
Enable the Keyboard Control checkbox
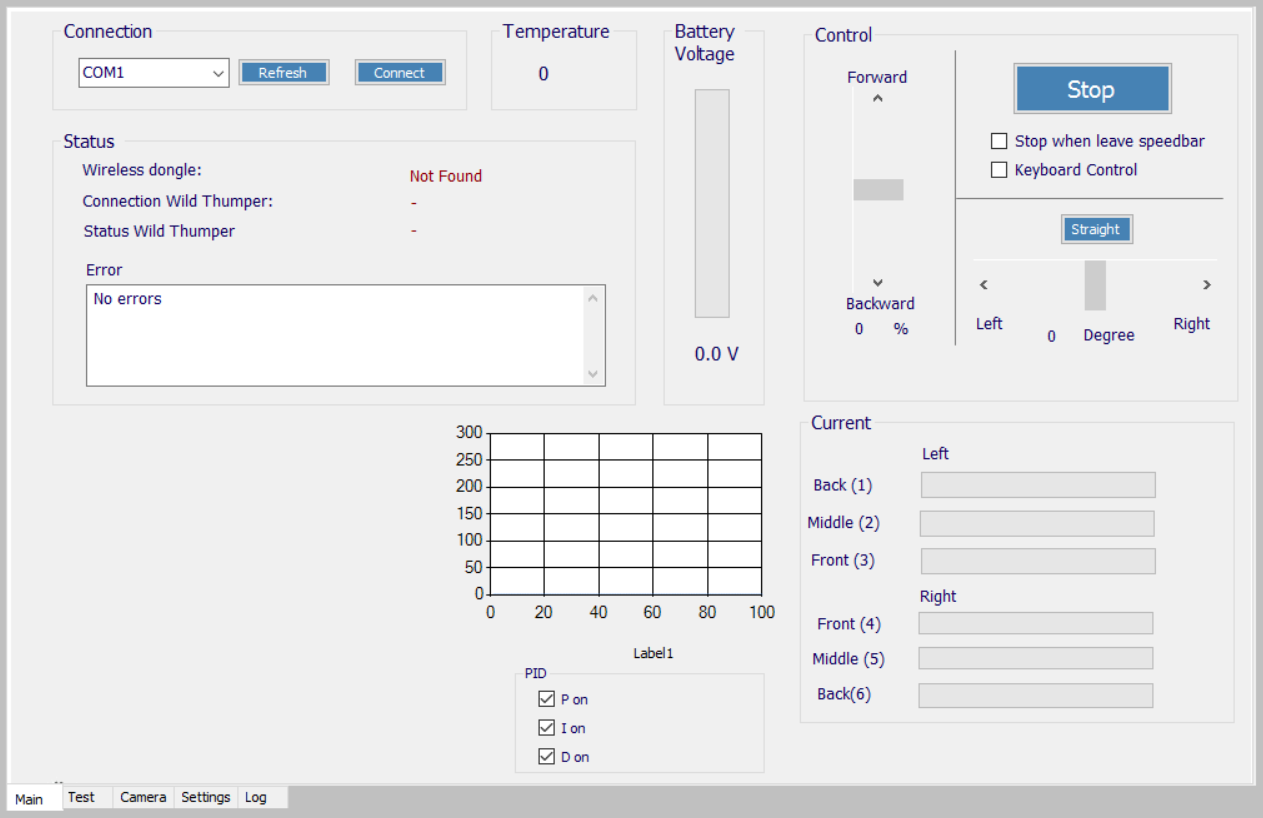tap(999, 170)
